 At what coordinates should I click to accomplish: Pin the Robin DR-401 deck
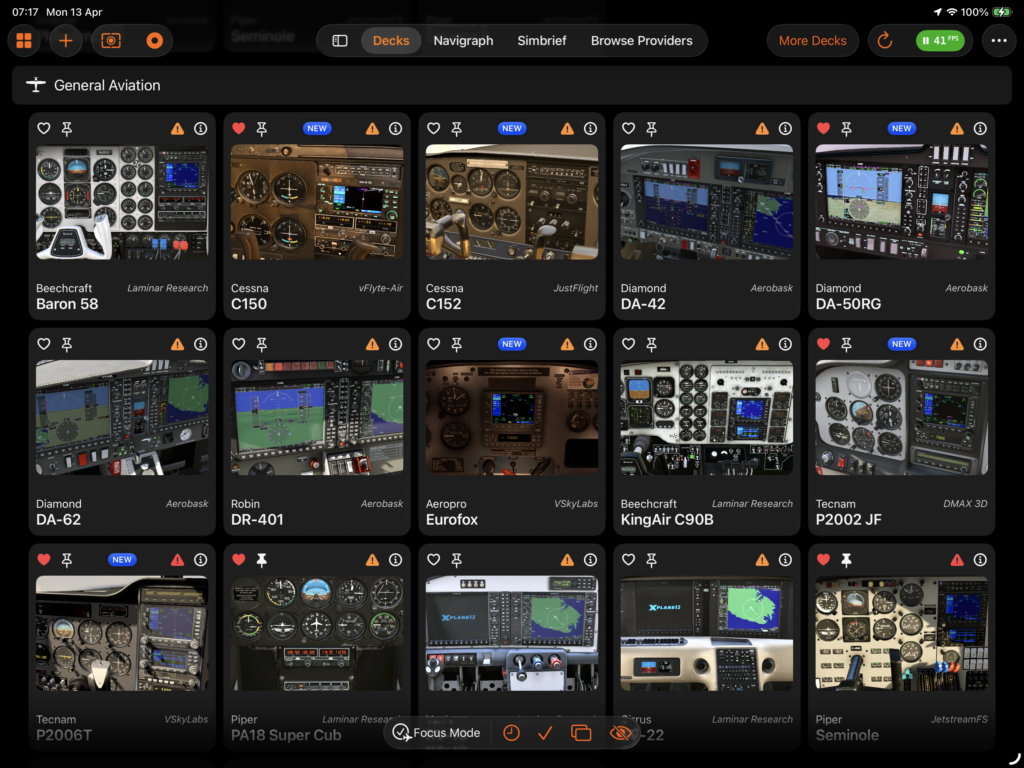262,344
